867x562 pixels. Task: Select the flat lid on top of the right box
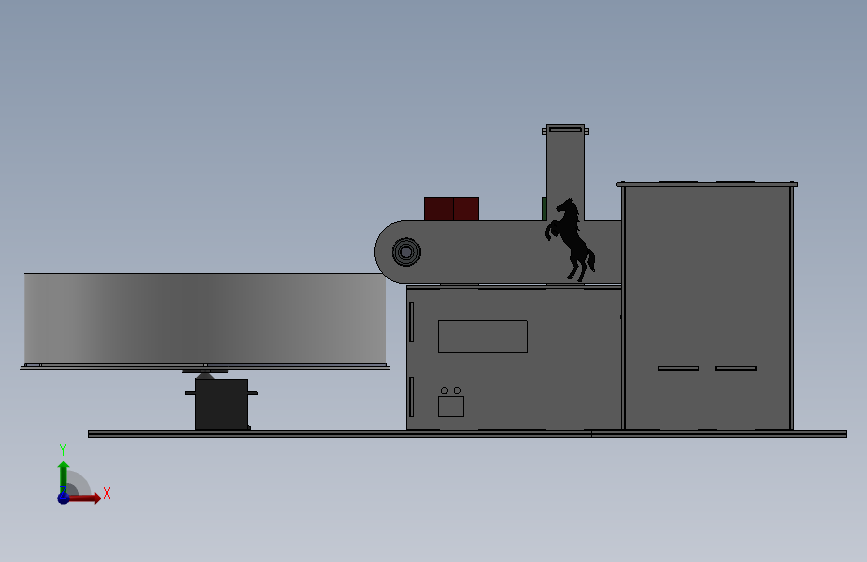coord(707,184)
